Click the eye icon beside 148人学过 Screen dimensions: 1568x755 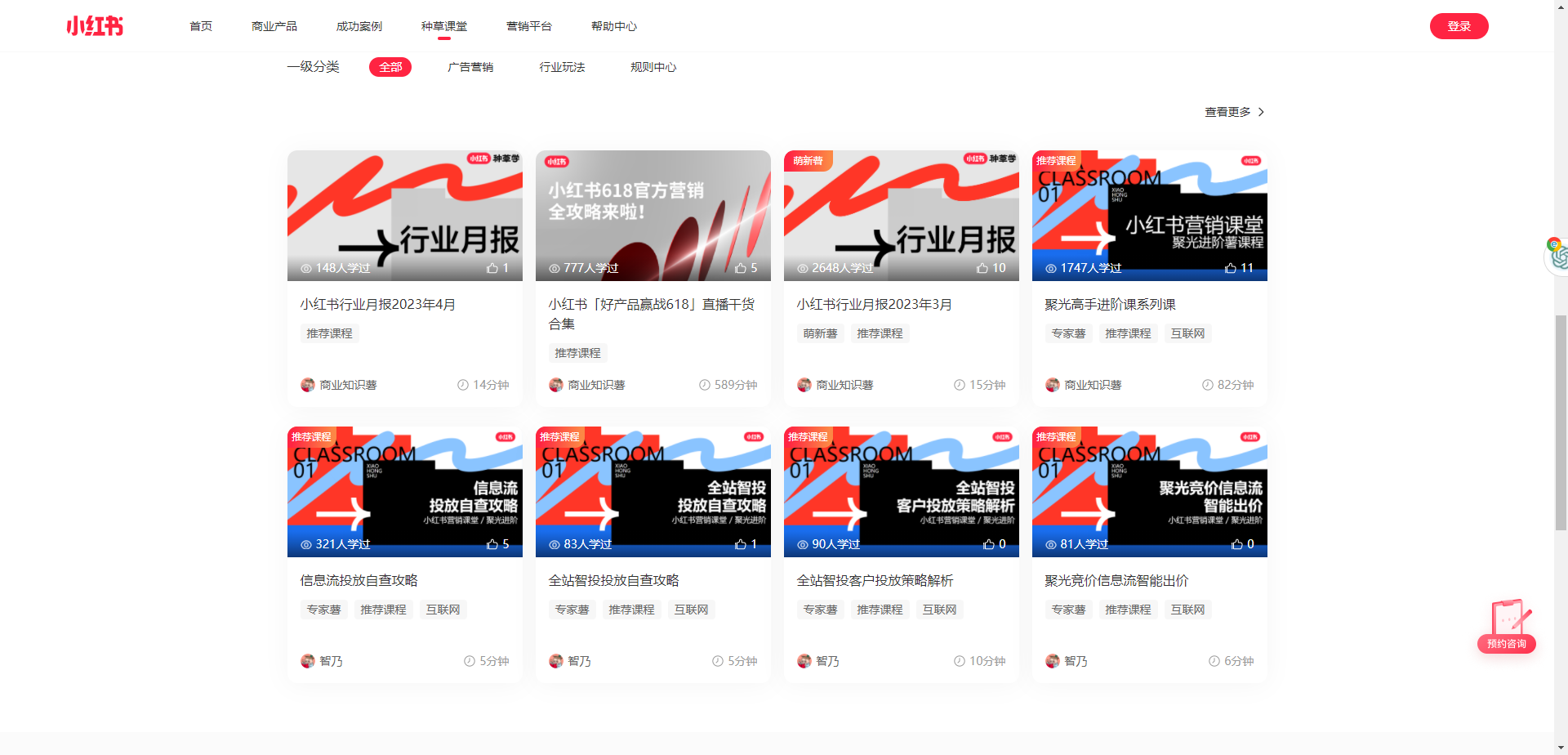(x=306, y=268)
